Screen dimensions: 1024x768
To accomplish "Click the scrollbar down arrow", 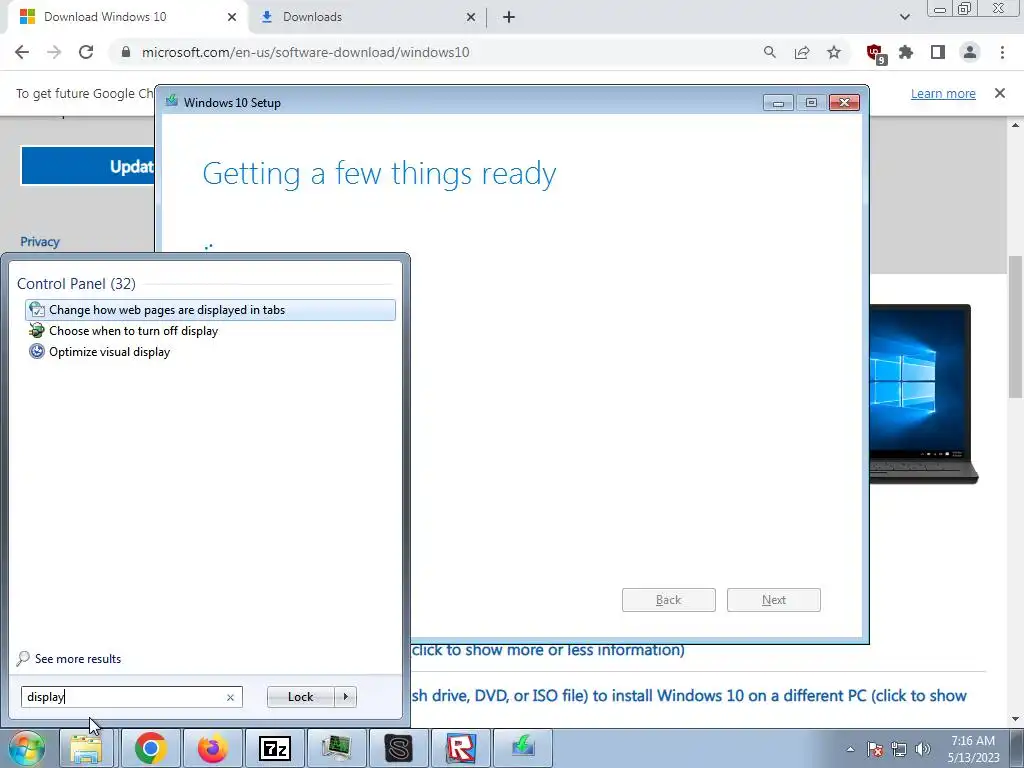I will (1016, 719).
